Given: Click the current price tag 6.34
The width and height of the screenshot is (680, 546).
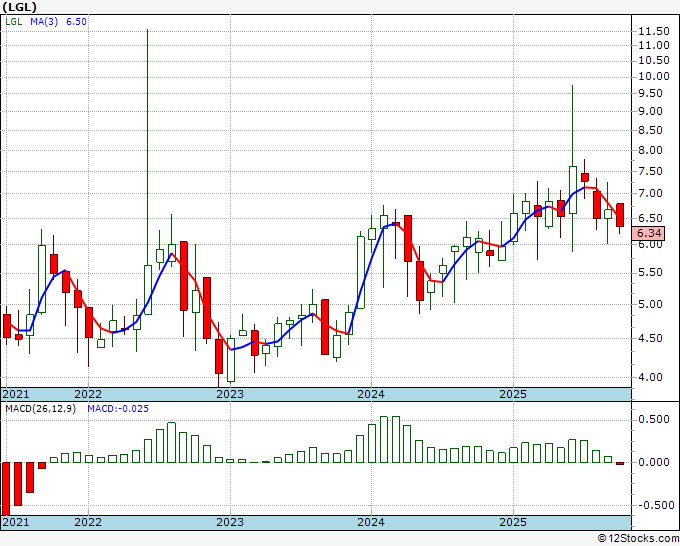Looking at the screenshot, I should (x=648, y=233).
